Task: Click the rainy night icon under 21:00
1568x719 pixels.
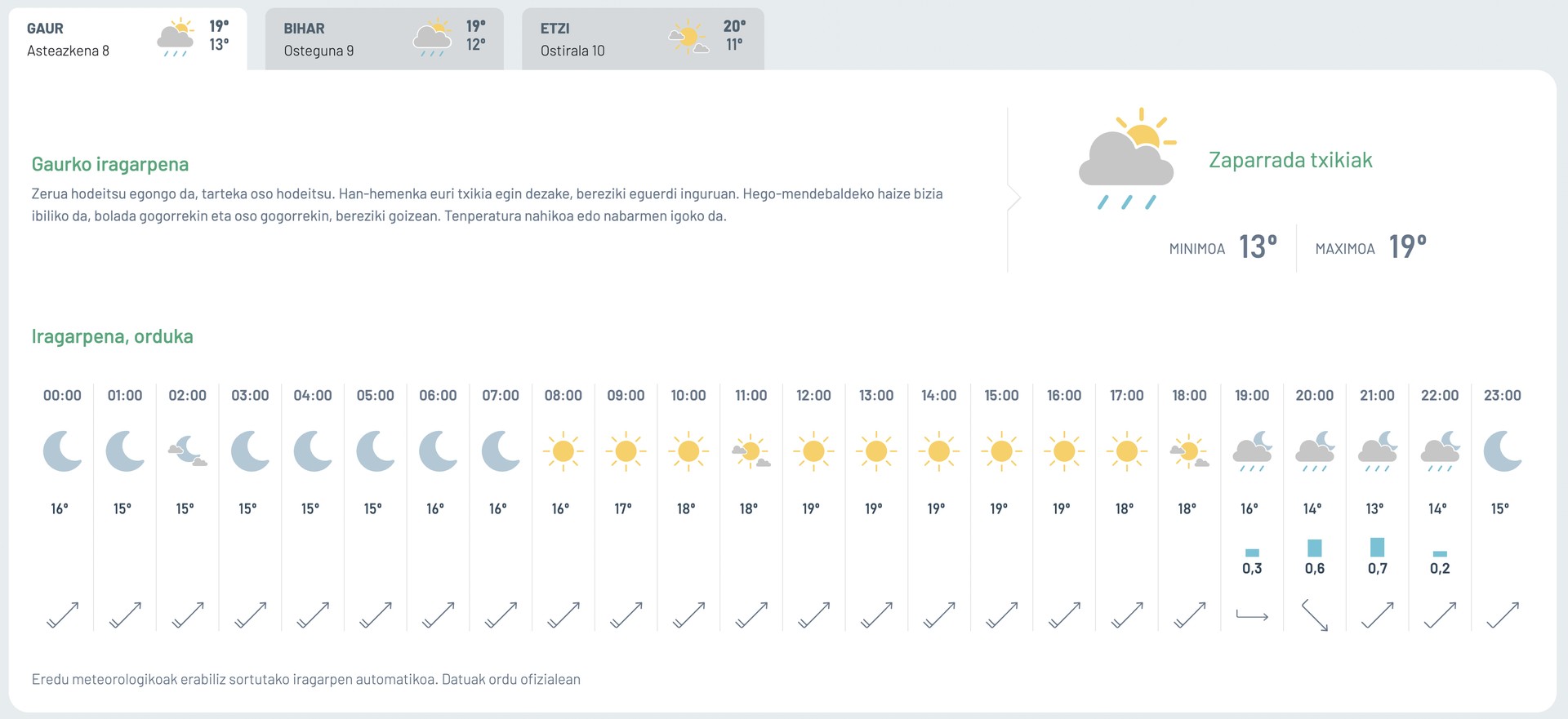Action: pyautogui.click(x=1378, y=451)
